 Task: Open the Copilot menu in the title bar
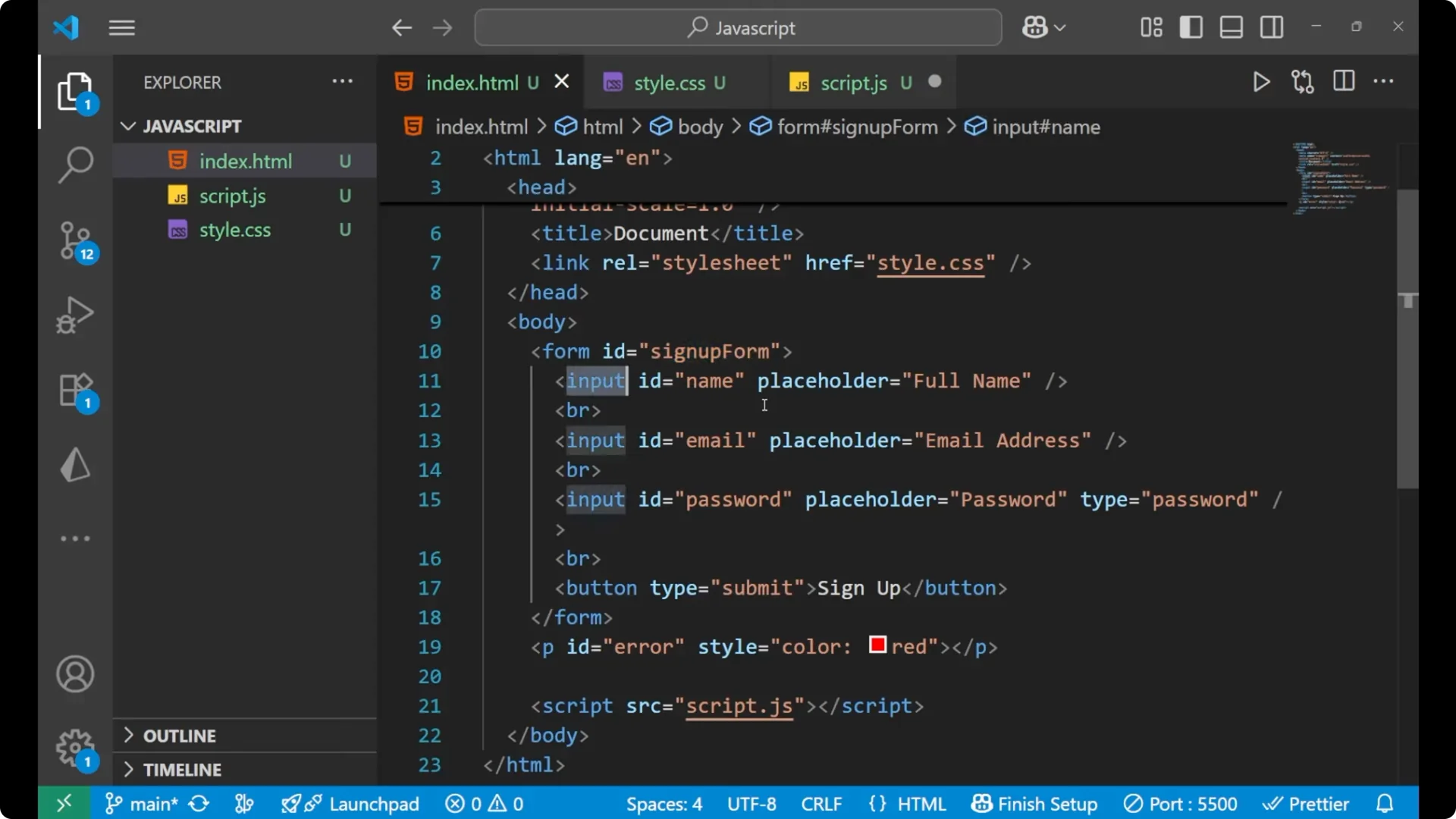tap(1043, 27)
